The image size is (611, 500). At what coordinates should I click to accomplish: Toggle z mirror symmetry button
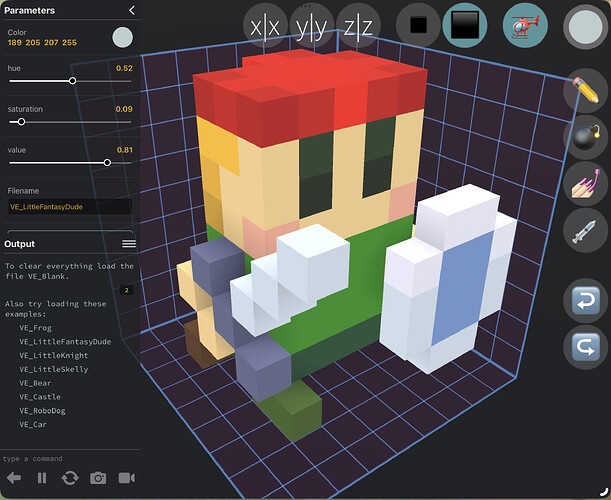(x=358, y=26)
